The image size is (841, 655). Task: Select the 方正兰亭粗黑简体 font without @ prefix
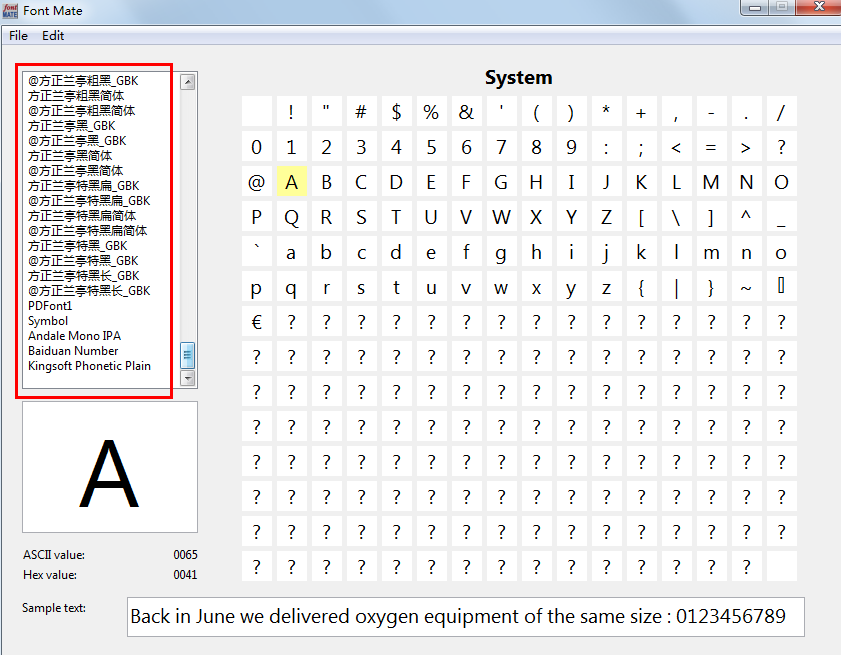(x=76, y=95)
